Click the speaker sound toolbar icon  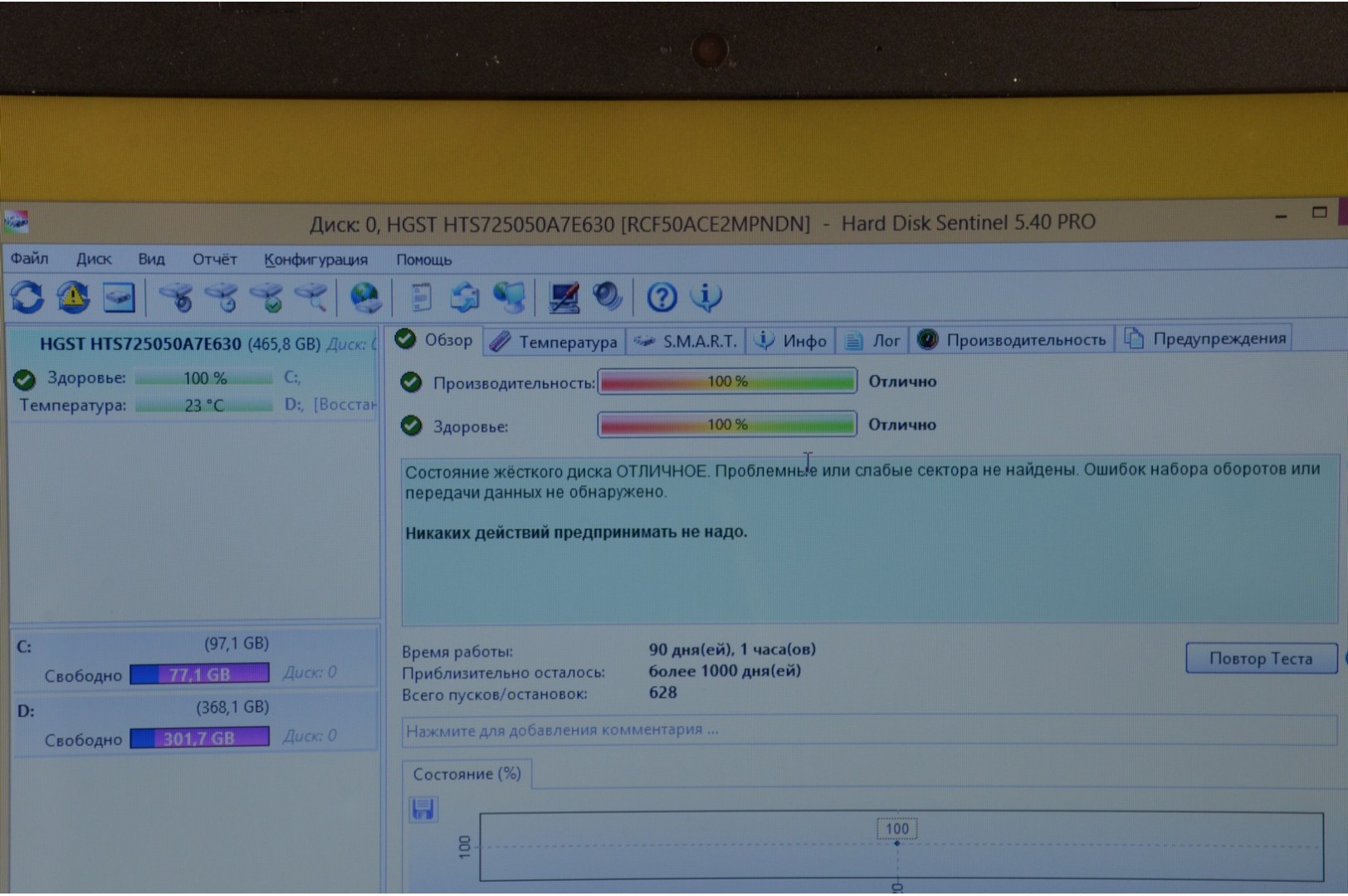(608, 296)
